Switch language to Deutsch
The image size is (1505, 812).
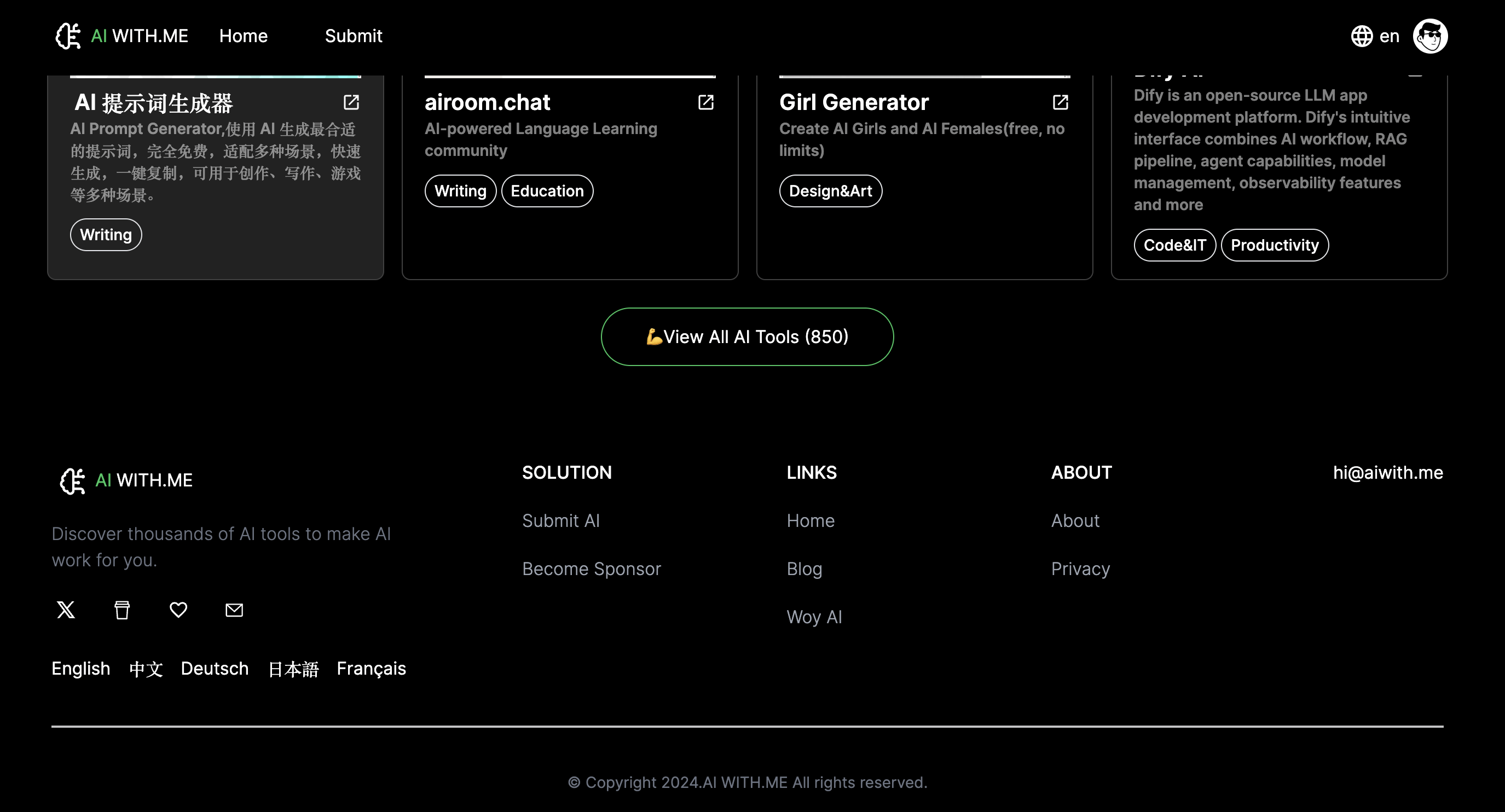coord(215,668)
